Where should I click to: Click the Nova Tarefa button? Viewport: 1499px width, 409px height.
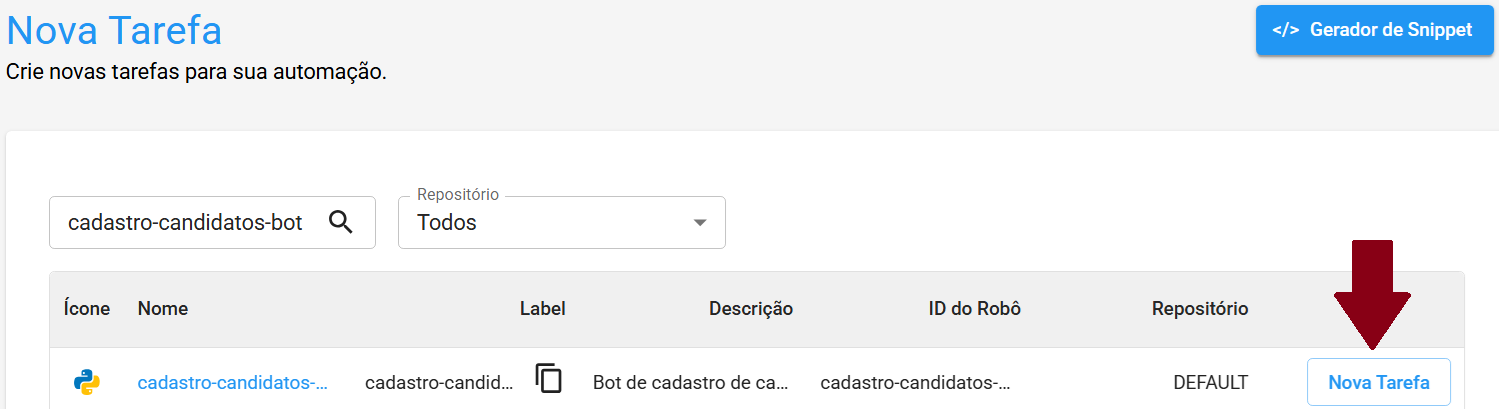click(x=1378, y=382)
